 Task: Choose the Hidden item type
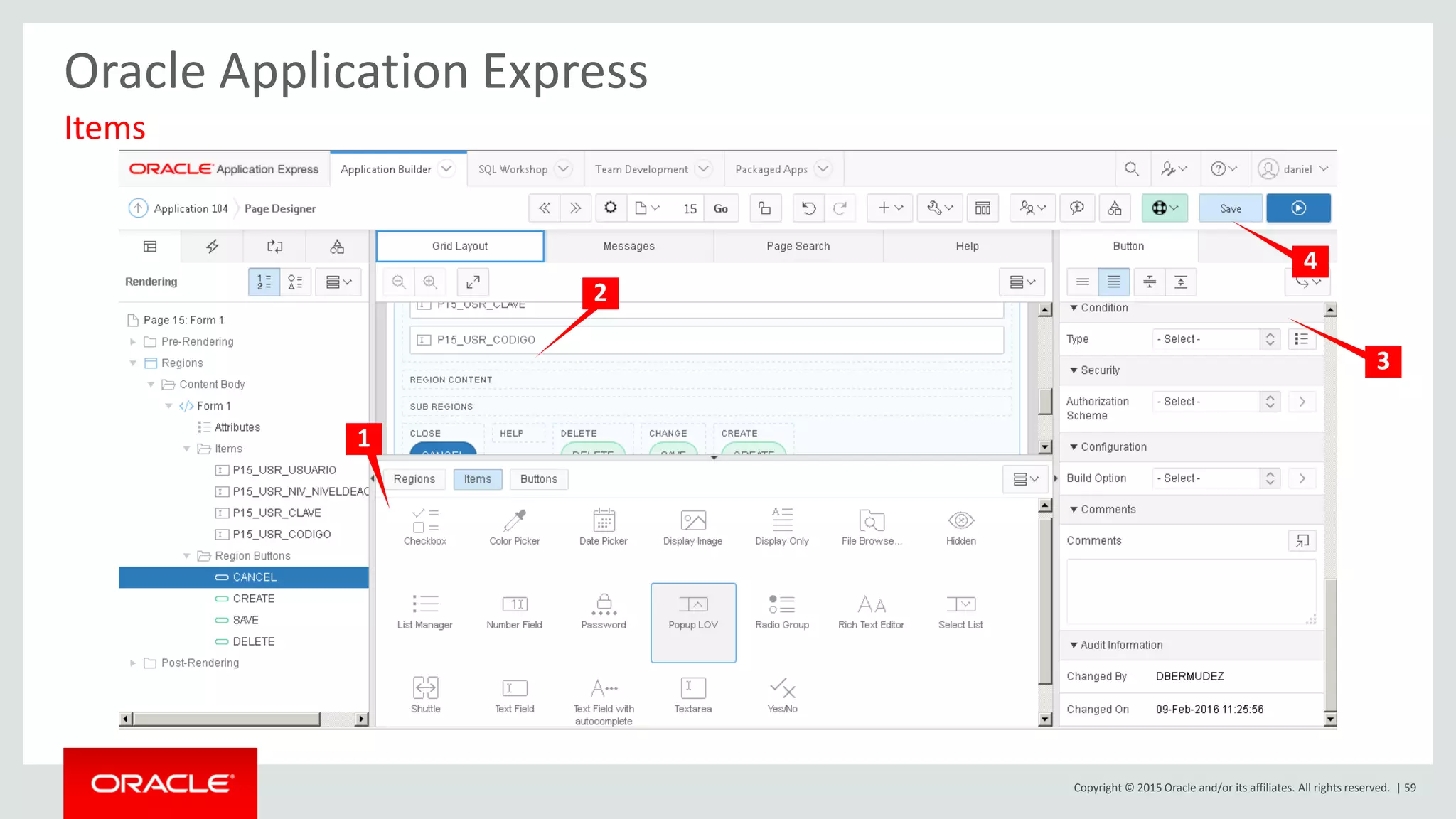pos(961,528)
